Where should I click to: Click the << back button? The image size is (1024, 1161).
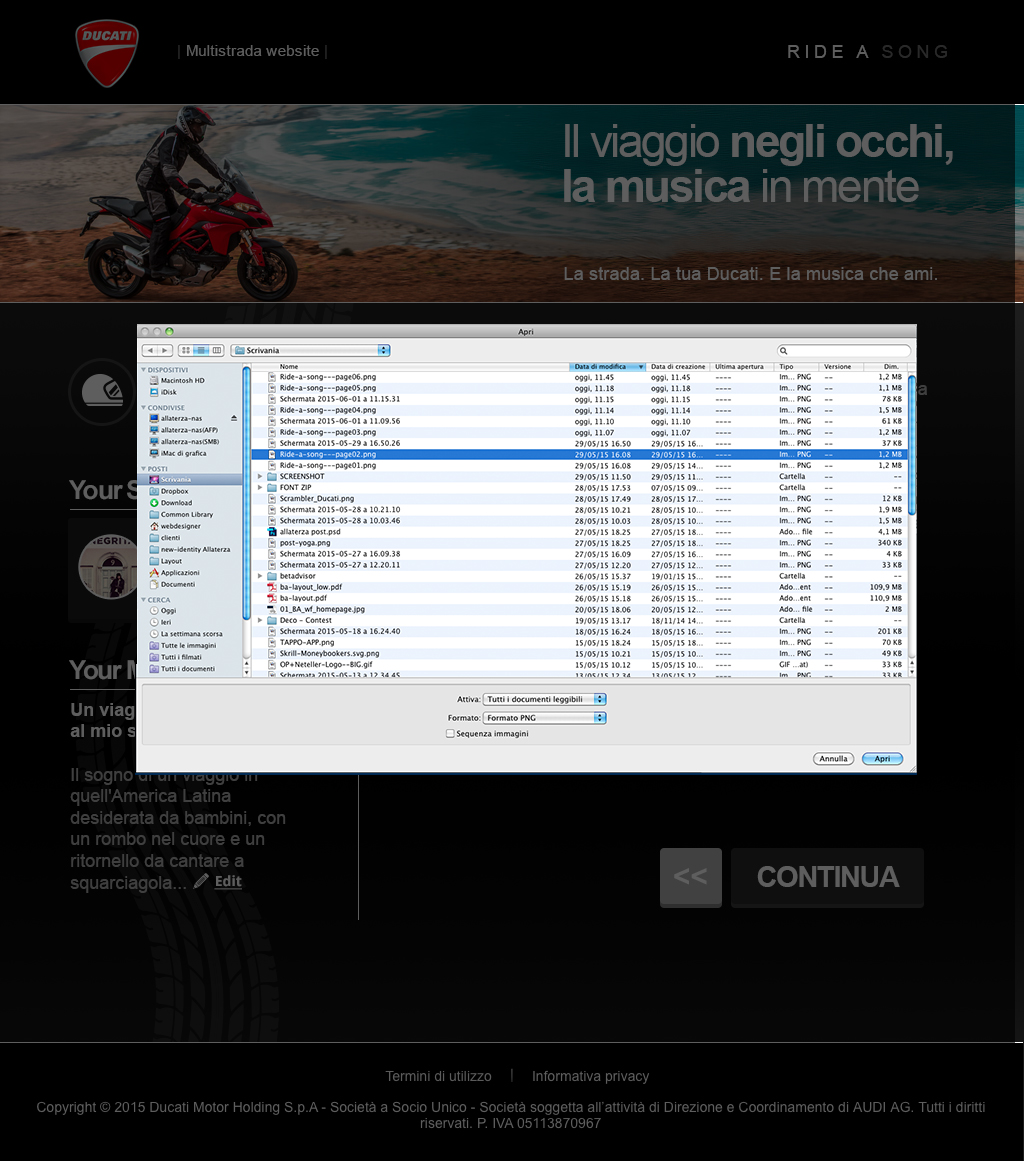(x=690, y=877)
